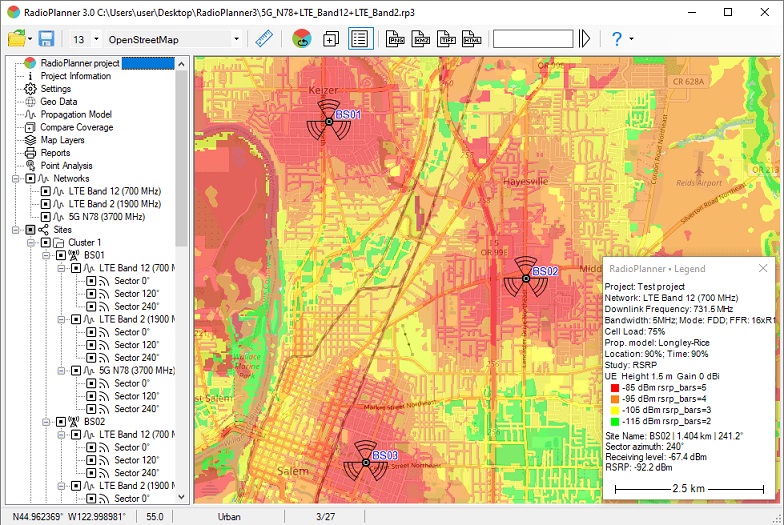Export coverage as PNG file
Image resolution: width=784 pixels, height=525 pixels.
click(x=395, y=38)
